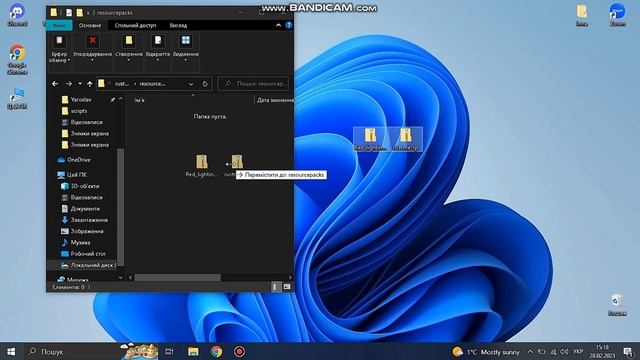Show hidden system tray icons chevron
640x360 pixels.
click(530, 352)
